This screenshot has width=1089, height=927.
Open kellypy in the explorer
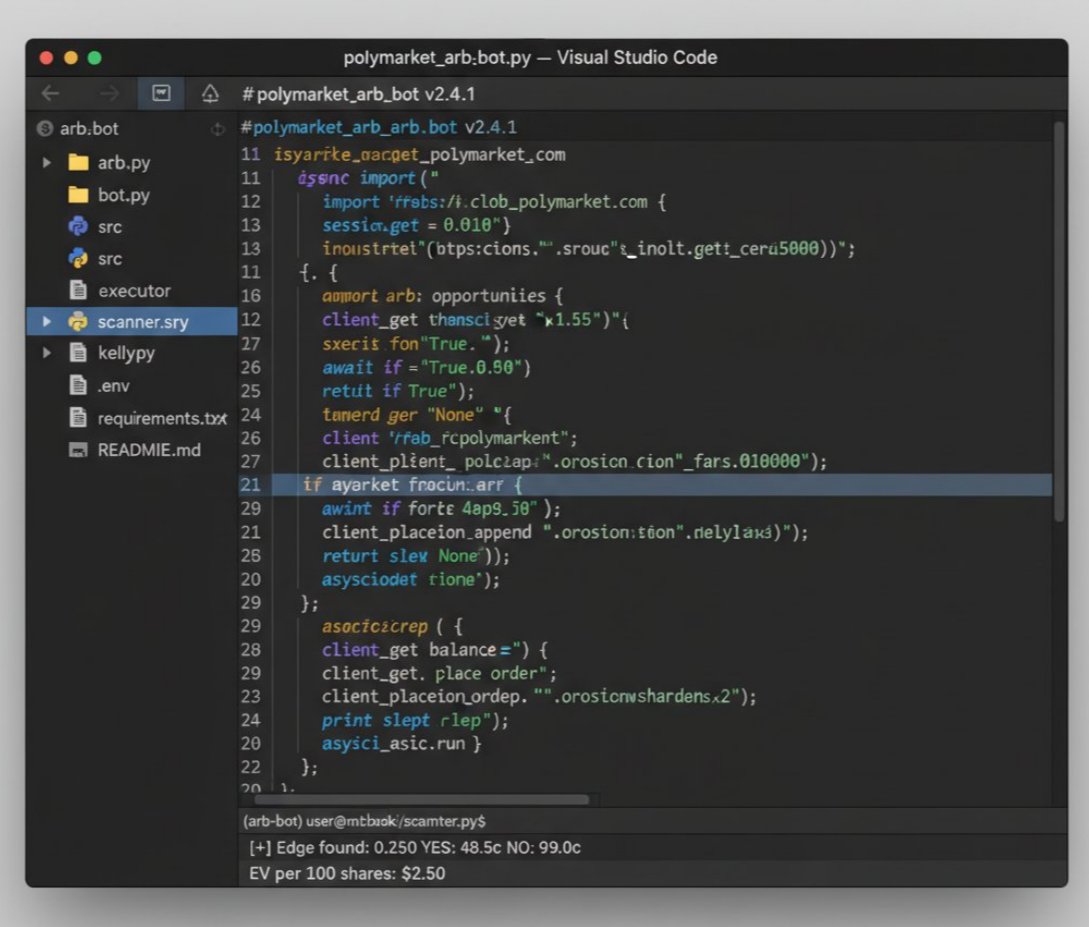(126, 353)
